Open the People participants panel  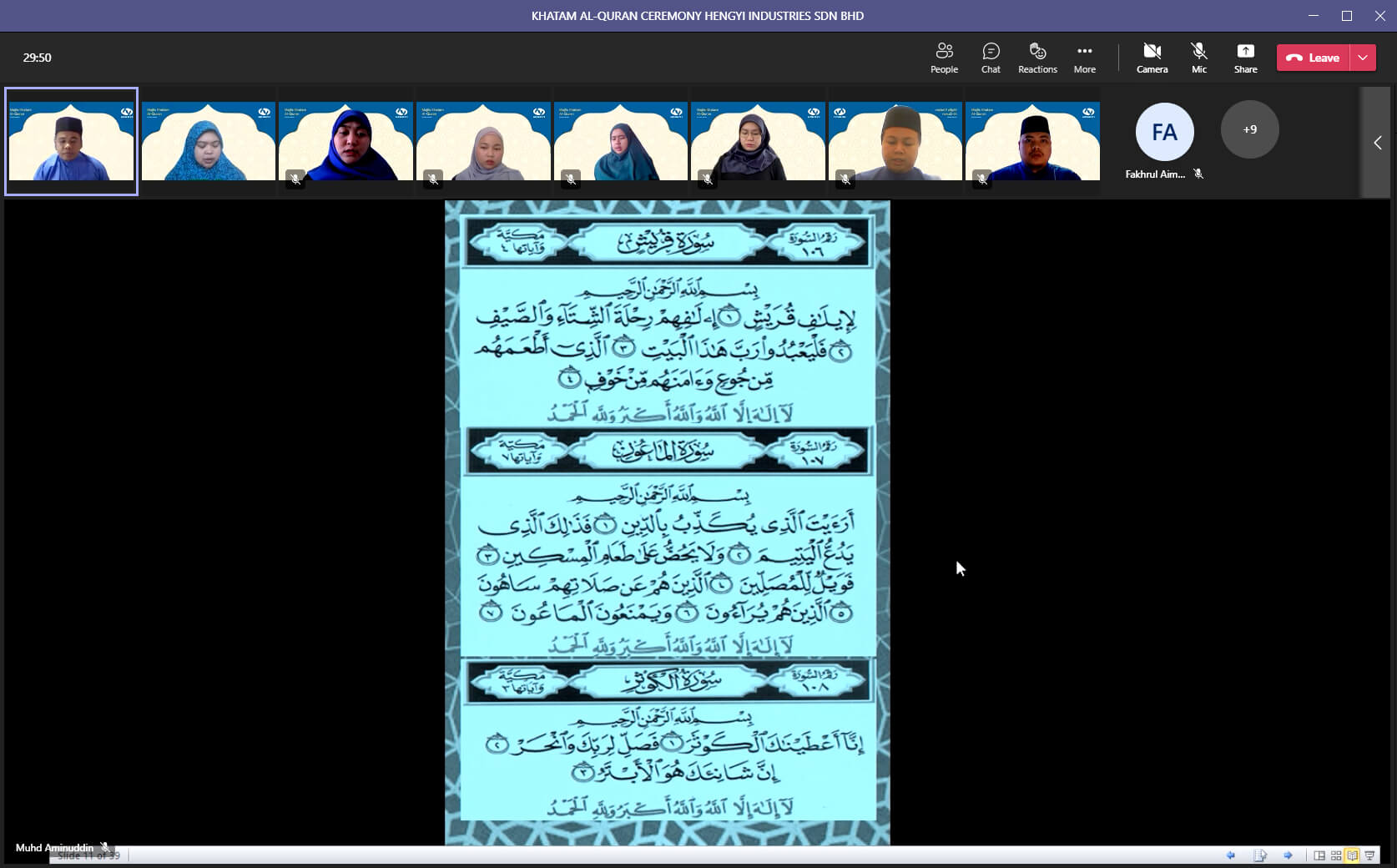click(944, 58)
